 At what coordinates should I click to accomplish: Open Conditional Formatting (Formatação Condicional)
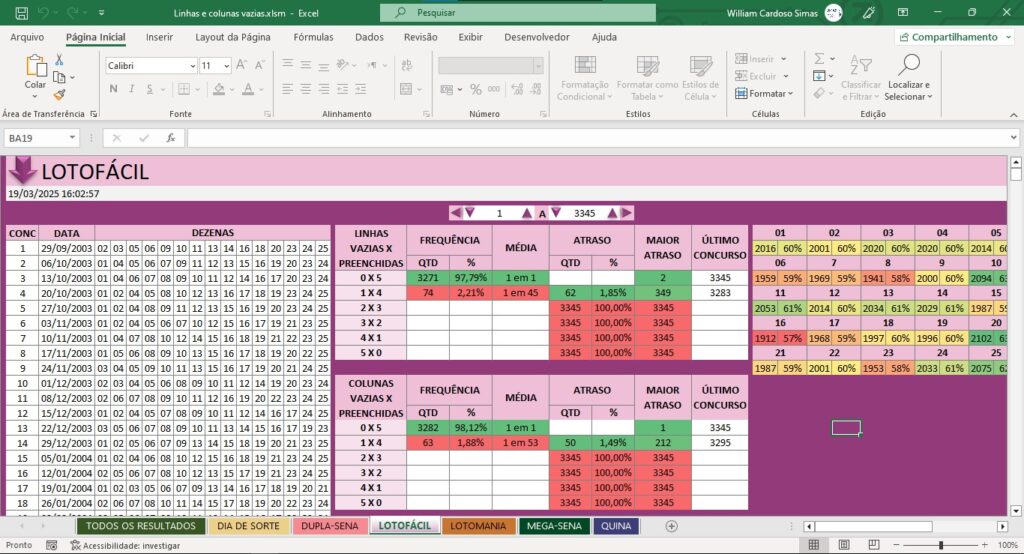(x=584, y=78)
